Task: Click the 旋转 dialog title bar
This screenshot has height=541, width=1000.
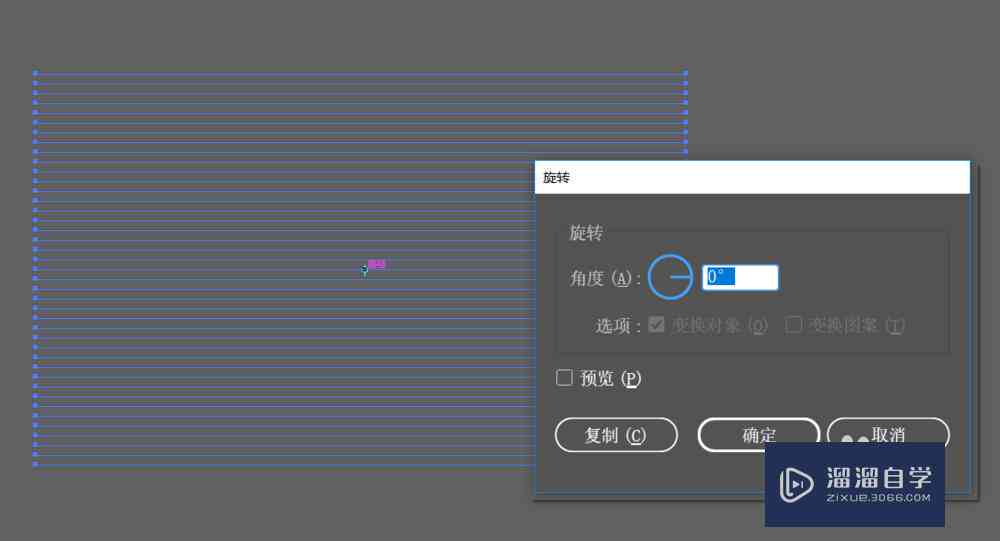Action: (x=752, y=177)
